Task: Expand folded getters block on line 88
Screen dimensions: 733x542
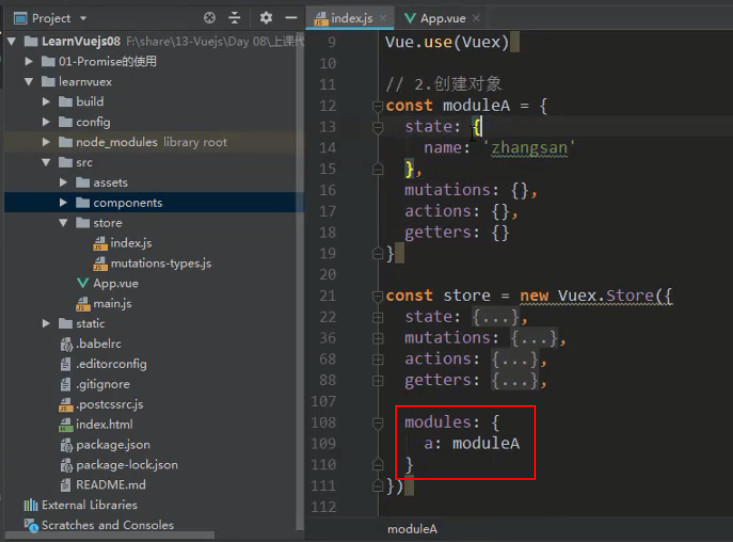Action: (x=378, y=381)
